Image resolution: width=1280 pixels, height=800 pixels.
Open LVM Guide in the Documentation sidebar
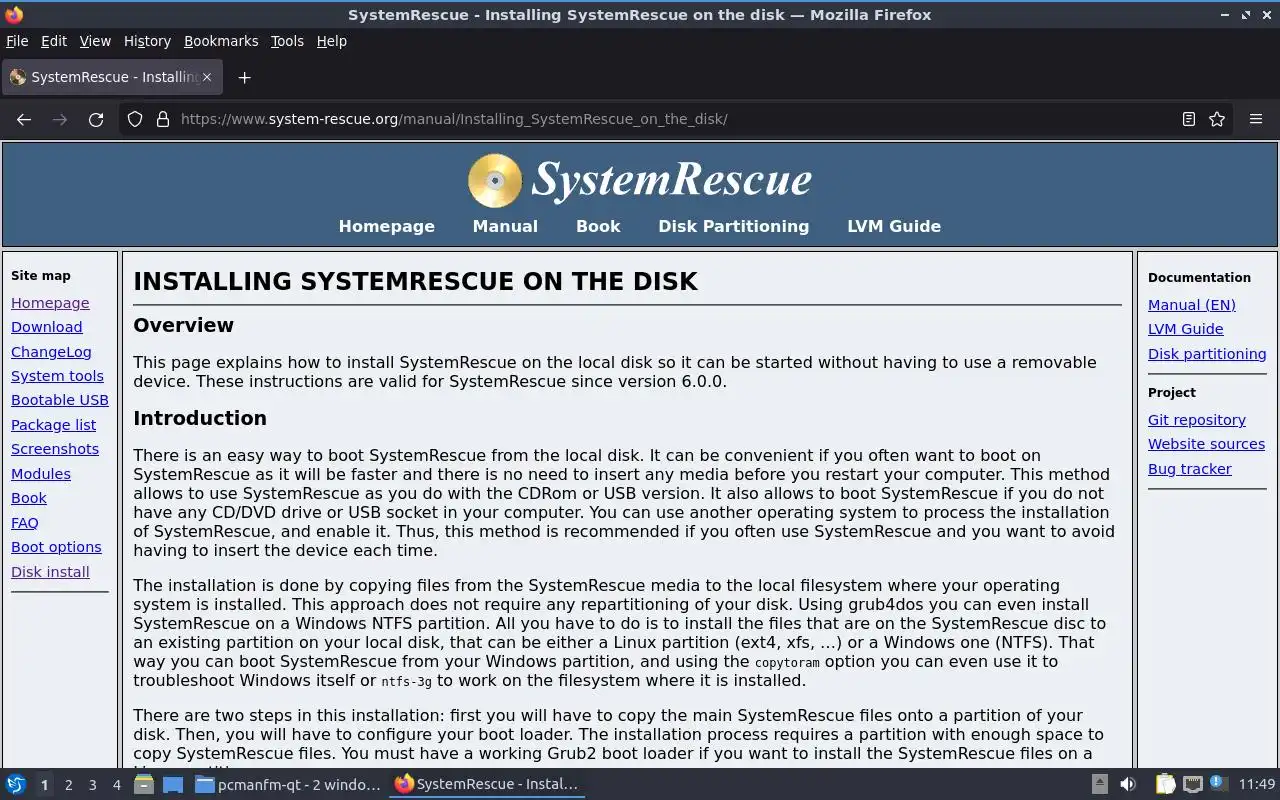coord(1186,329)
